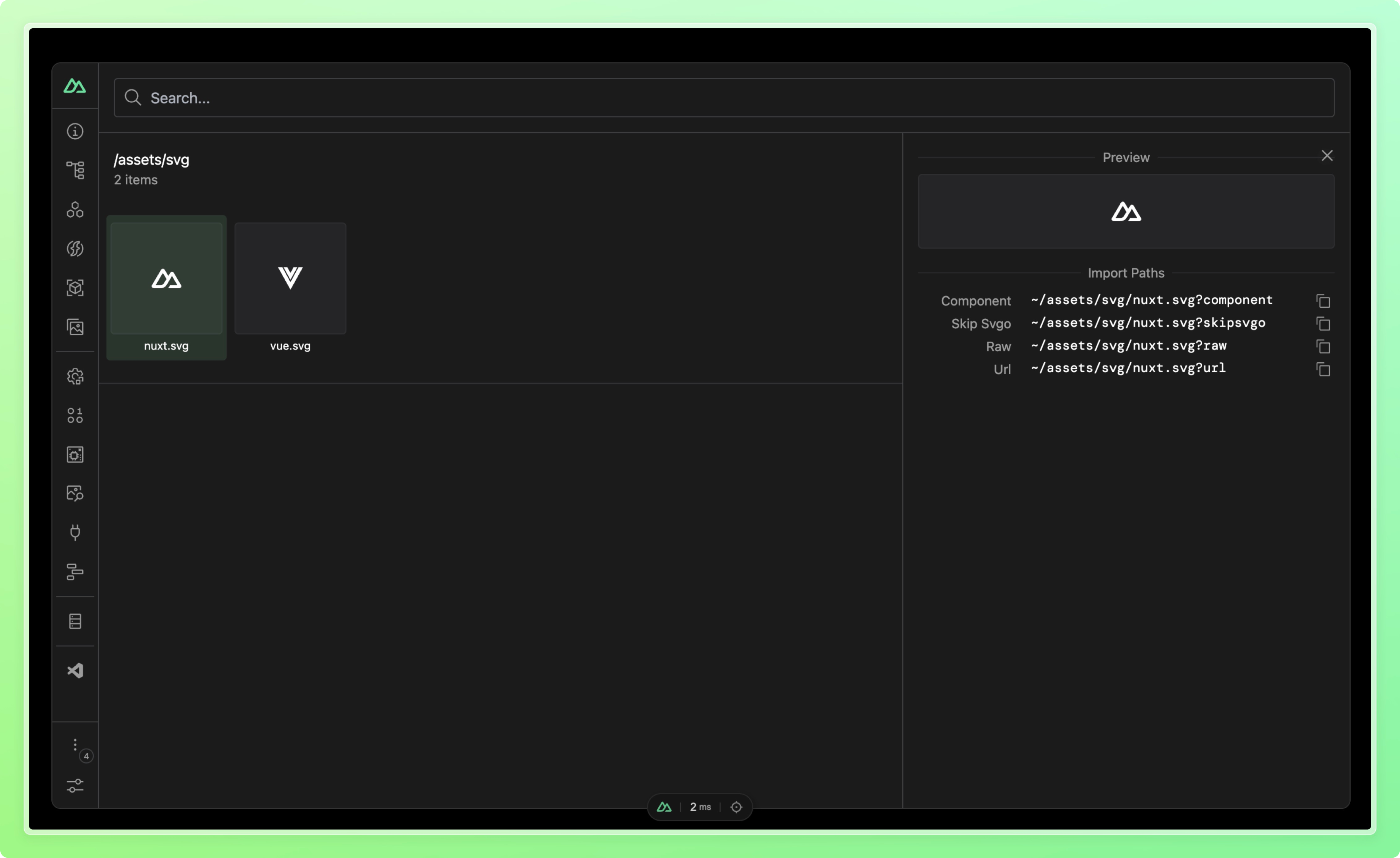
Task: Open the Modules tab
Action: 75,288
